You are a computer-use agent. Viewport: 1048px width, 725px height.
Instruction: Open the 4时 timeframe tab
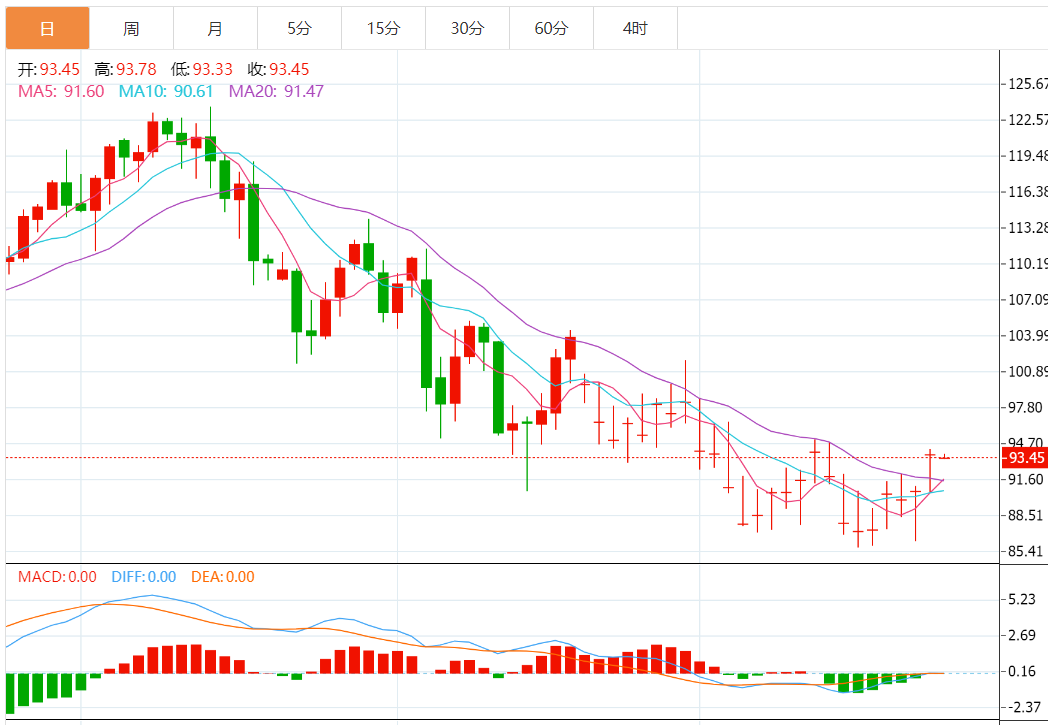pos(636,28)
